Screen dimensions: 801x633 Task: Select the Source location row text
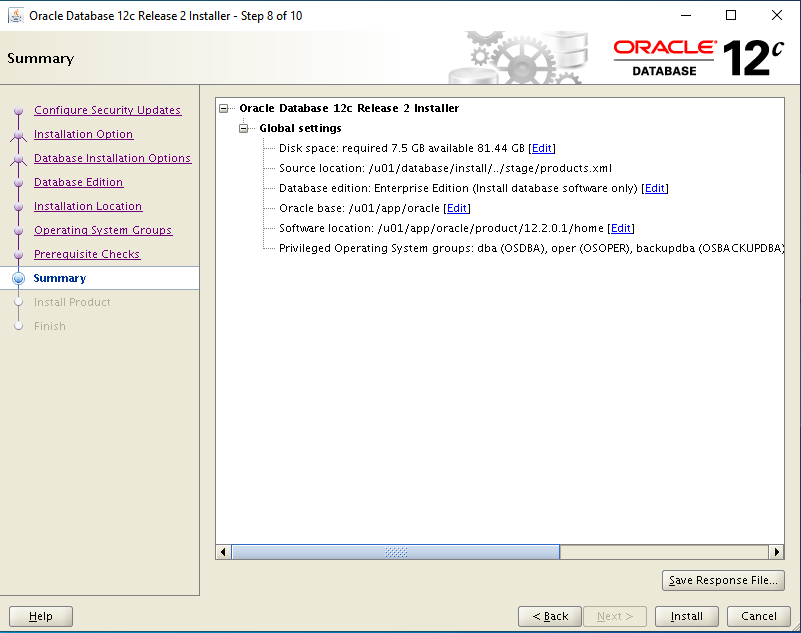click(x=445, y=168)
